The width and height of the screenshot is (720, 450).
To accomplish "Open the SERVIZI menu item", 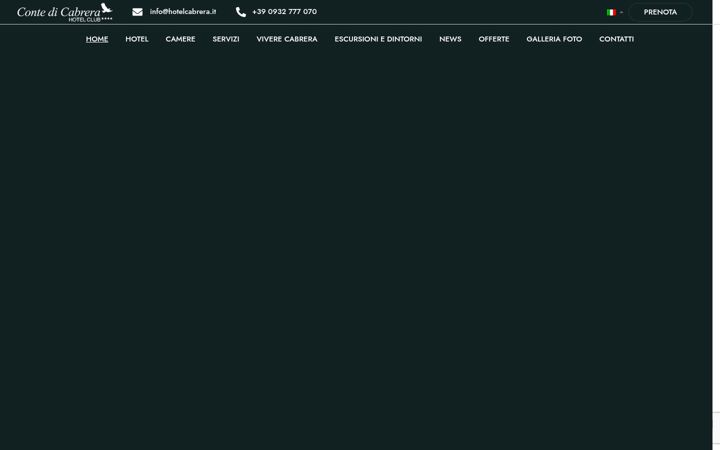I will 226,39.
